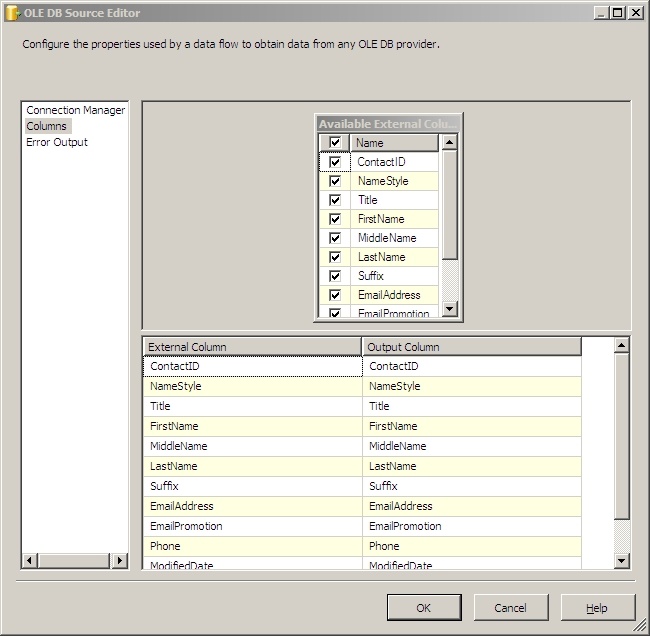Toggle the select-all checkbox beside Name header

click(x=335, y=143)
